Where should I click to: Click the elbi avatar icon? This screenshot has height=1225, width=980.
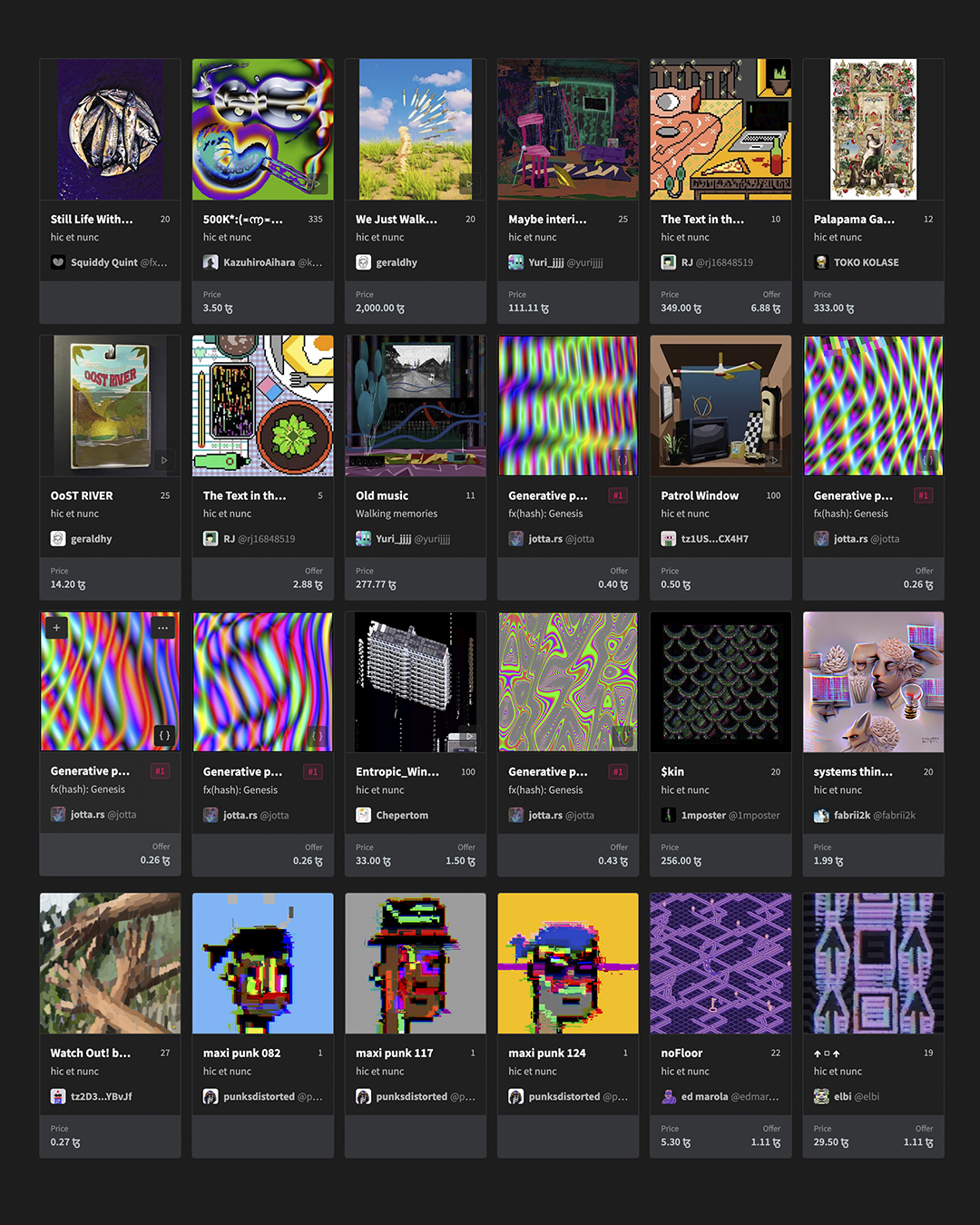[821, 1096]
